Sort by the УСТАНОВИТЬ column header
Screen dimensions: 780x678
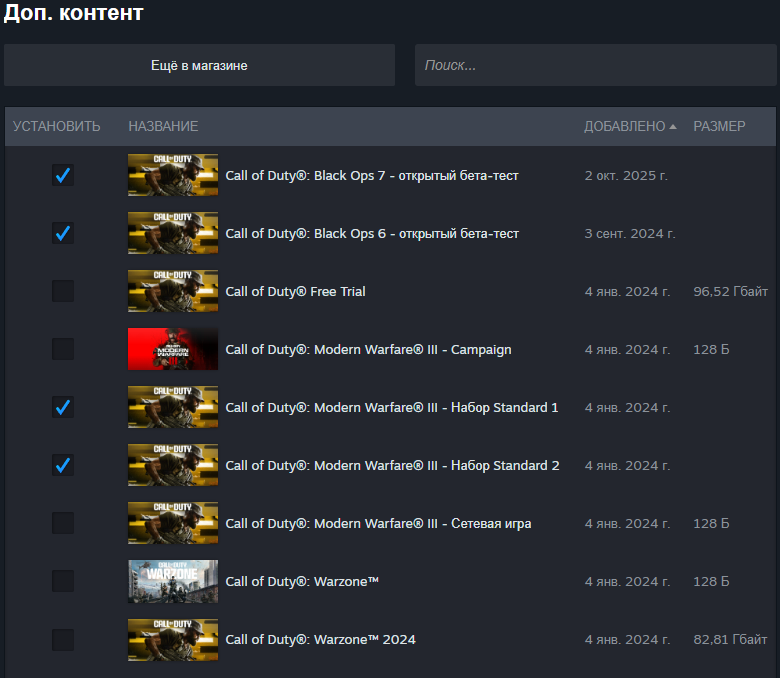[x=57, y=126]
